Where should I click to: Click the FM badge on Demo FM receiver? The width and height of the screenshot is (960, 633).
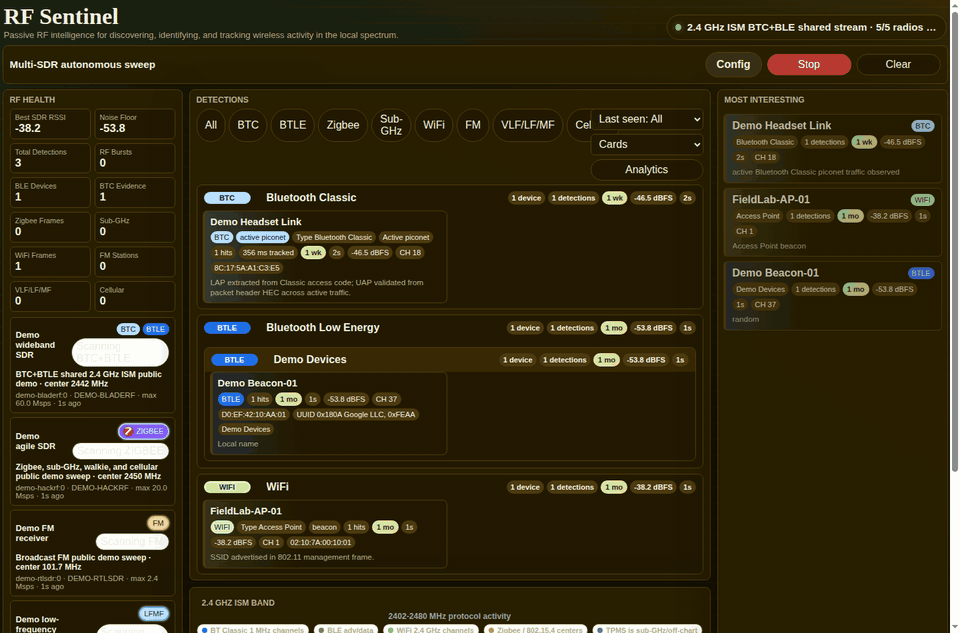[158, 523]
